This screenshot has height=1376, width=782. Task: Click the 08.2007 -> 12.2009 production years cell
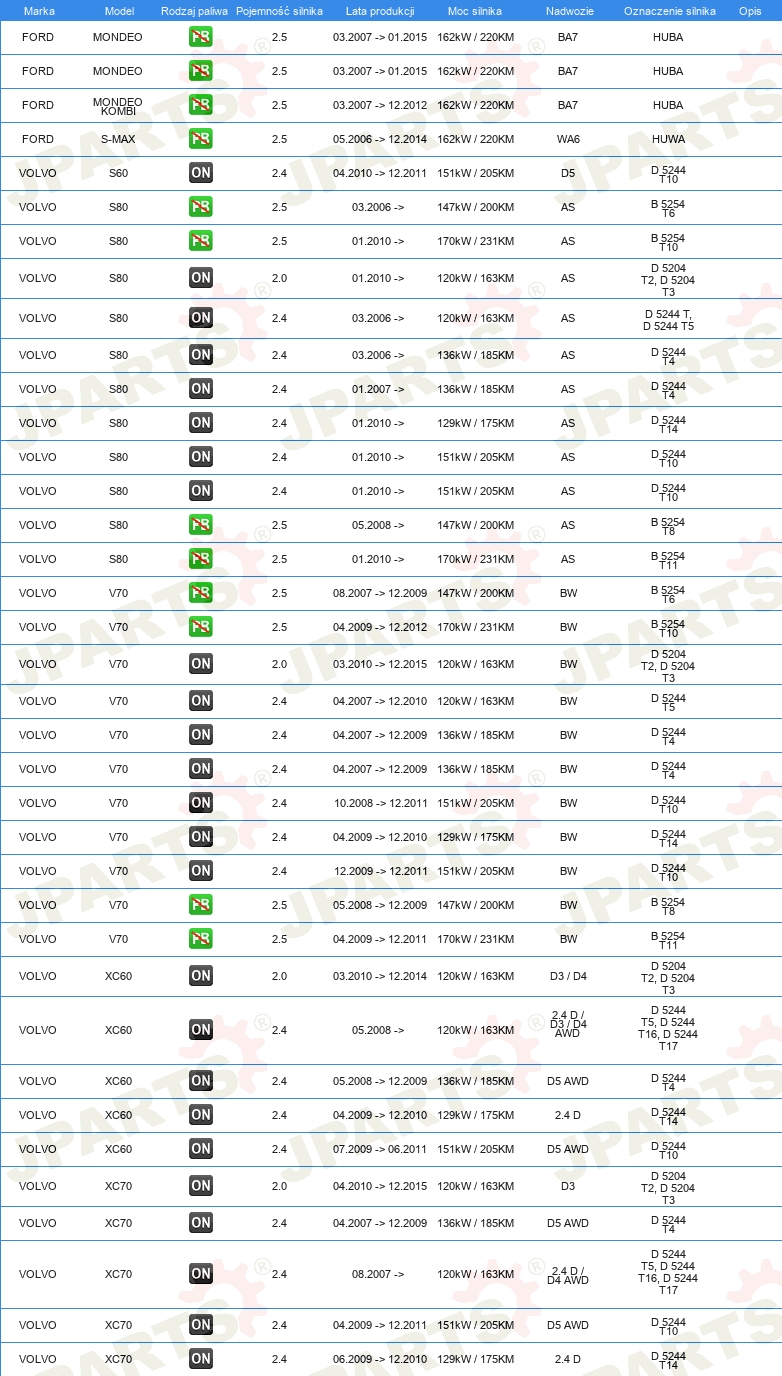(380, 593)
